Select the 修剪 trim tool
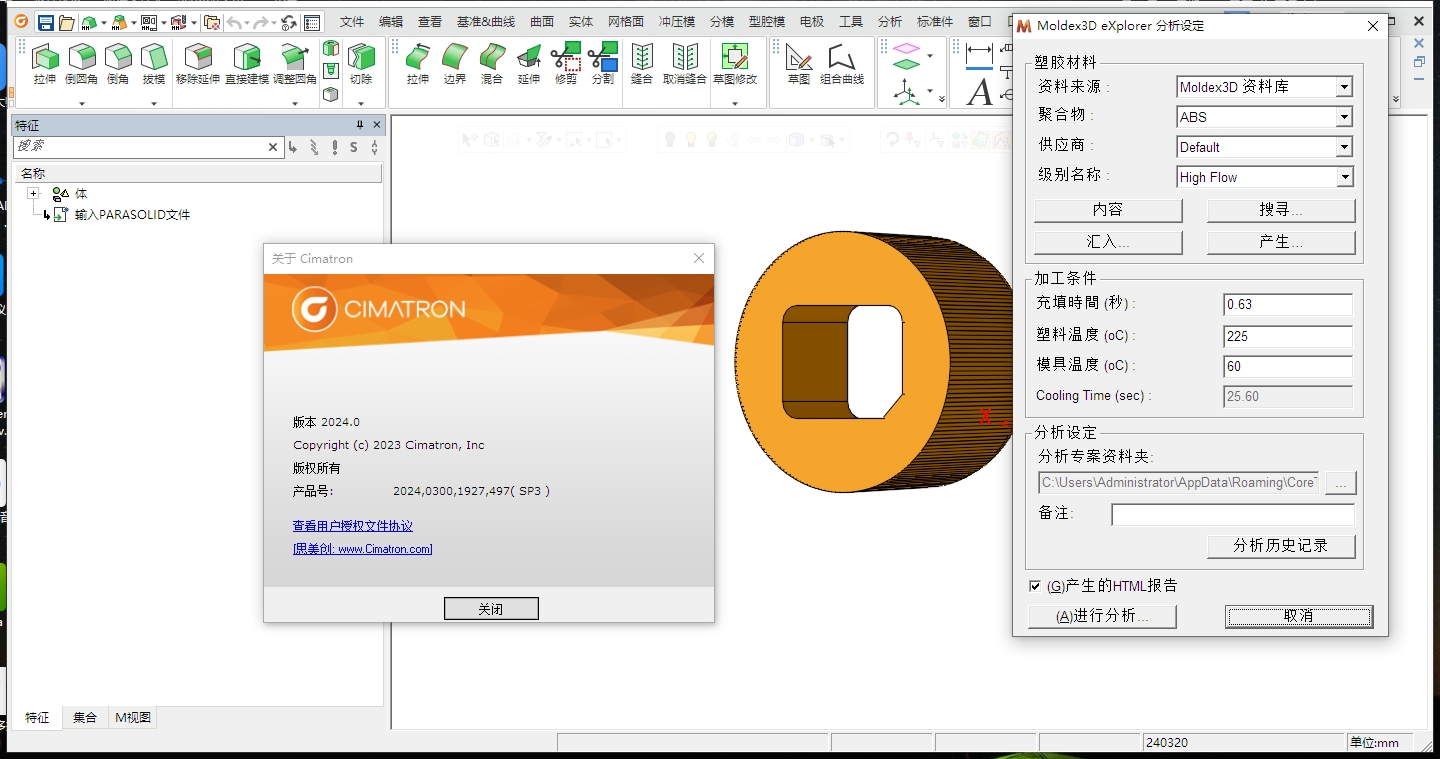 [566, 64]
